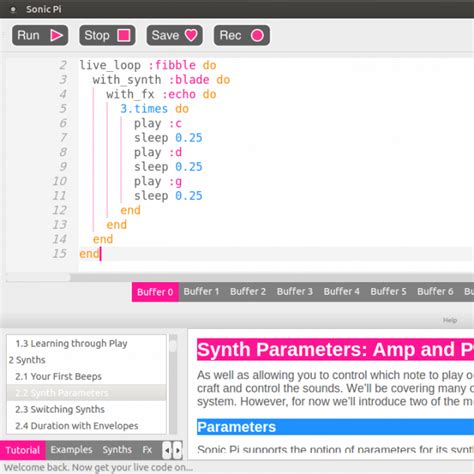Open 1.3 Learning through Play entry
This screenshot has width=474, height=474.
click(x=71, y=343)
